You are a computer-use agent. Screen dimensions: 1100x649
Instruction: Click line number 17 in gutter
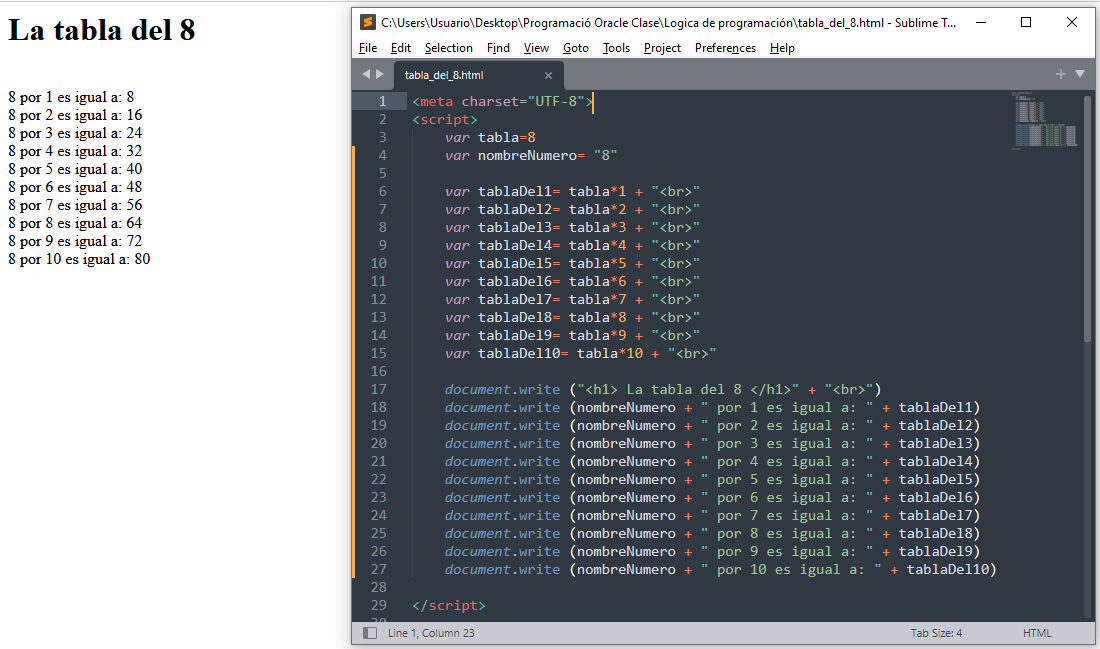click(379, 389)
